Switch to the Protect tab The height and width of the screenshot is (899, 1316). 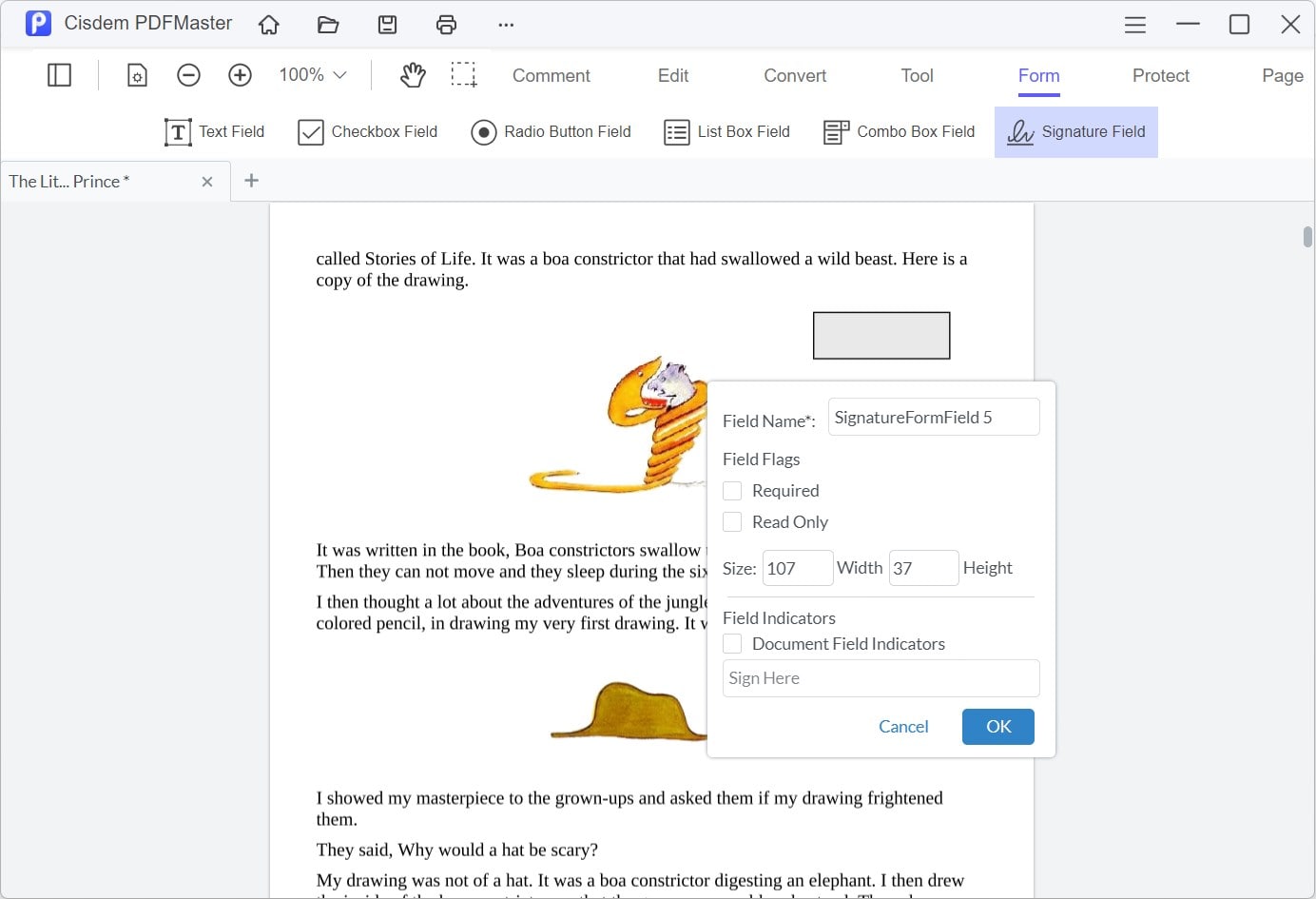(x=1160, y=75)
